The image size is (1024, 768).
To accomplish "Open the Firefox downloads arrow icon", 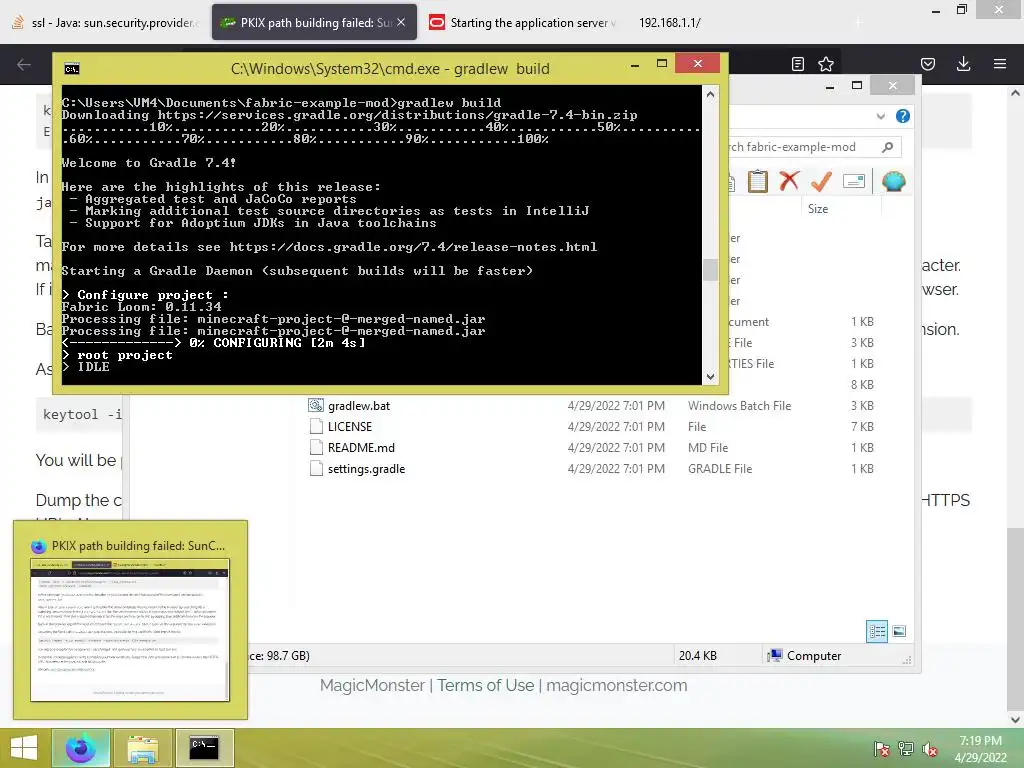I will (963, 64).
